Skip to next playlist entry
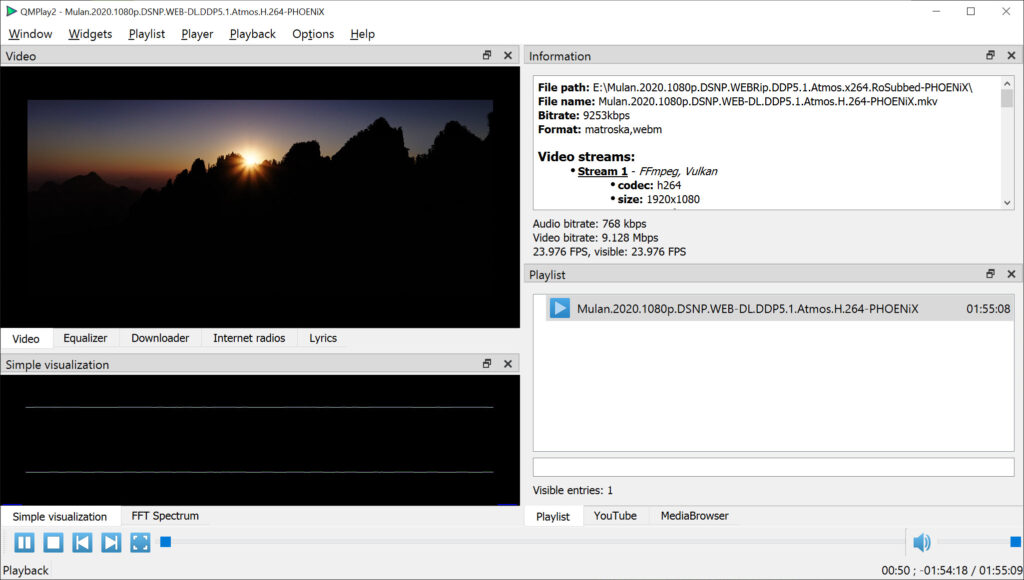Viewport: 1024px width, 580px height. pos(111,542)
